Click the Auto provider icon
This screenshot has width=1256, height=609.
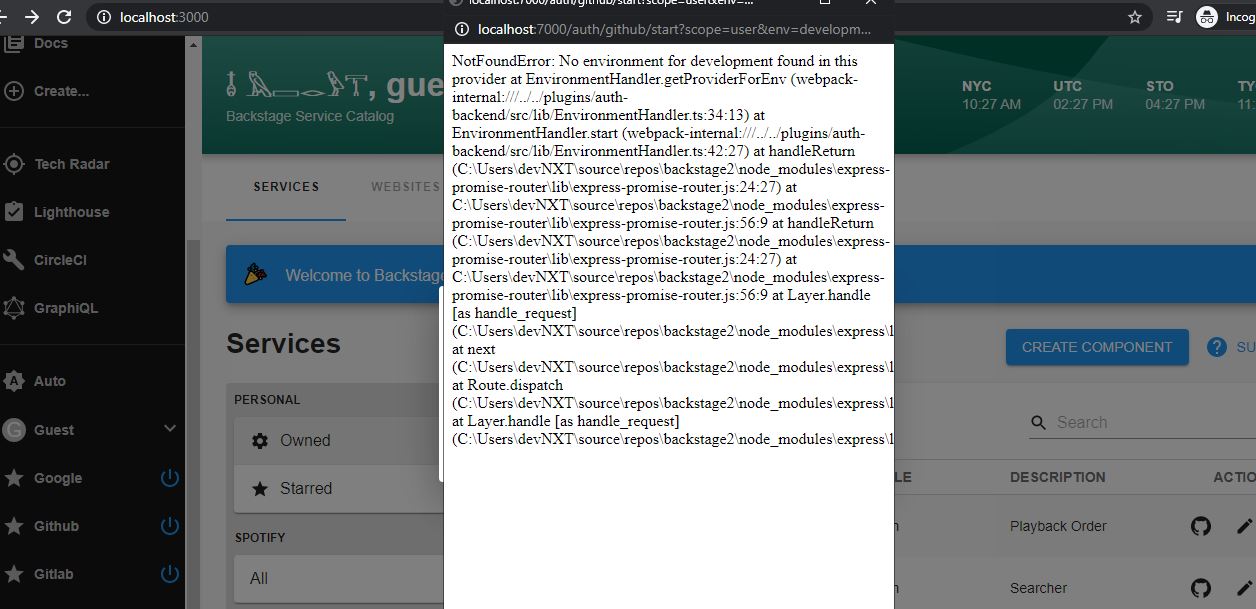(14, 381)
